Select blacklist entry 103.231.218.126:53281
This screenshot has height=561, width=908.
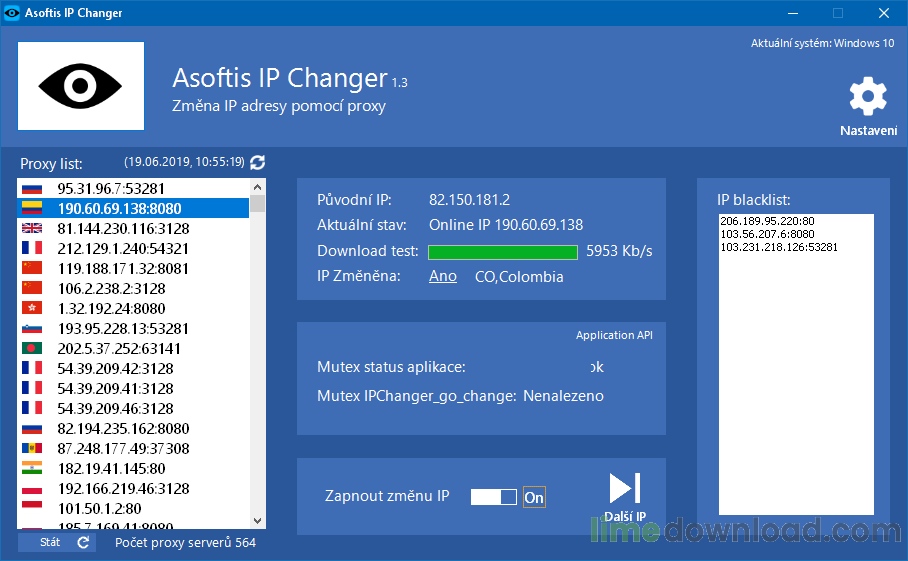pos(779,247)
